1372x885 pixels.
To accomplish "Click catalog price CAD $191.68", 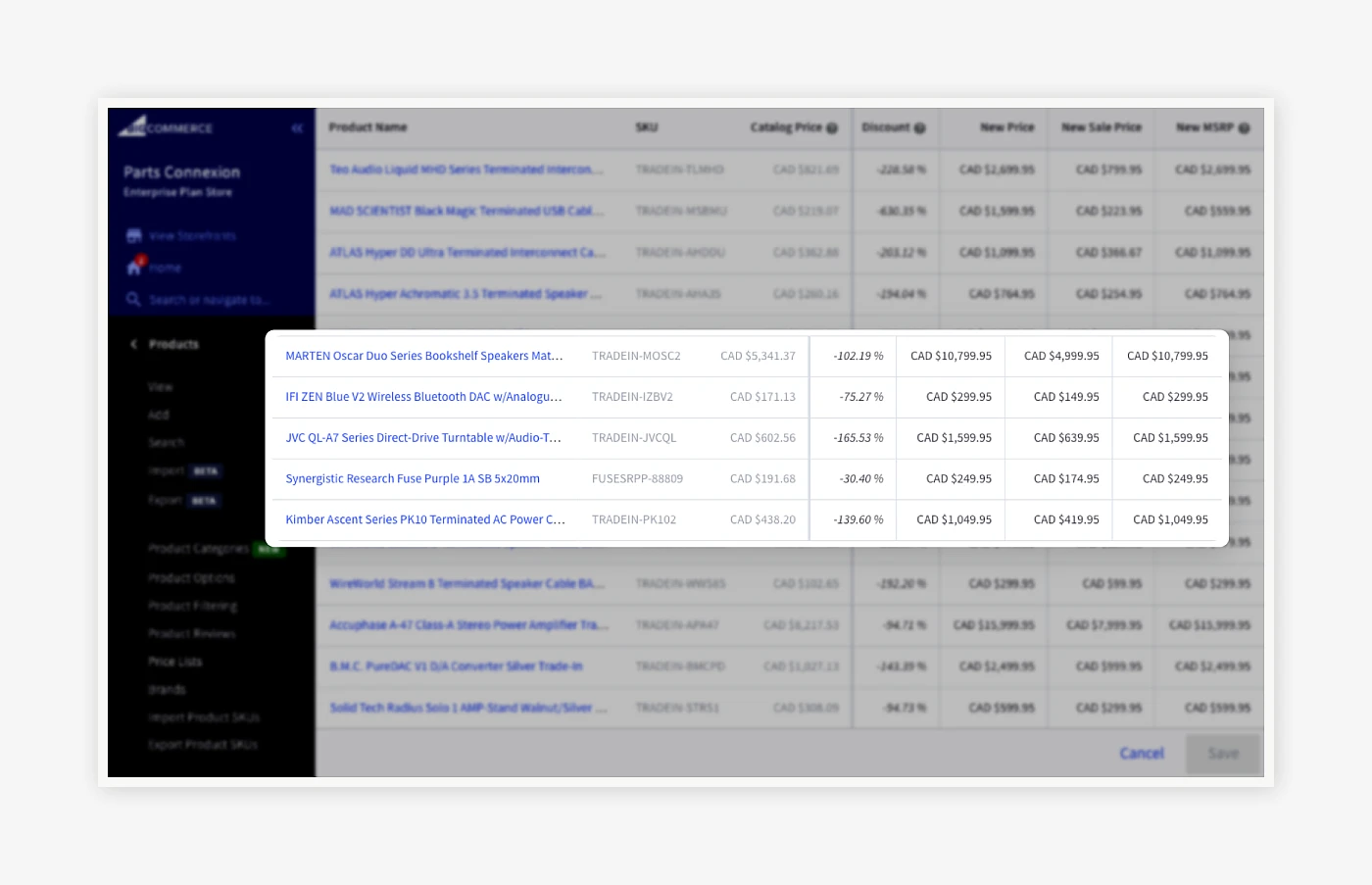I will click(x=762, y=479).
